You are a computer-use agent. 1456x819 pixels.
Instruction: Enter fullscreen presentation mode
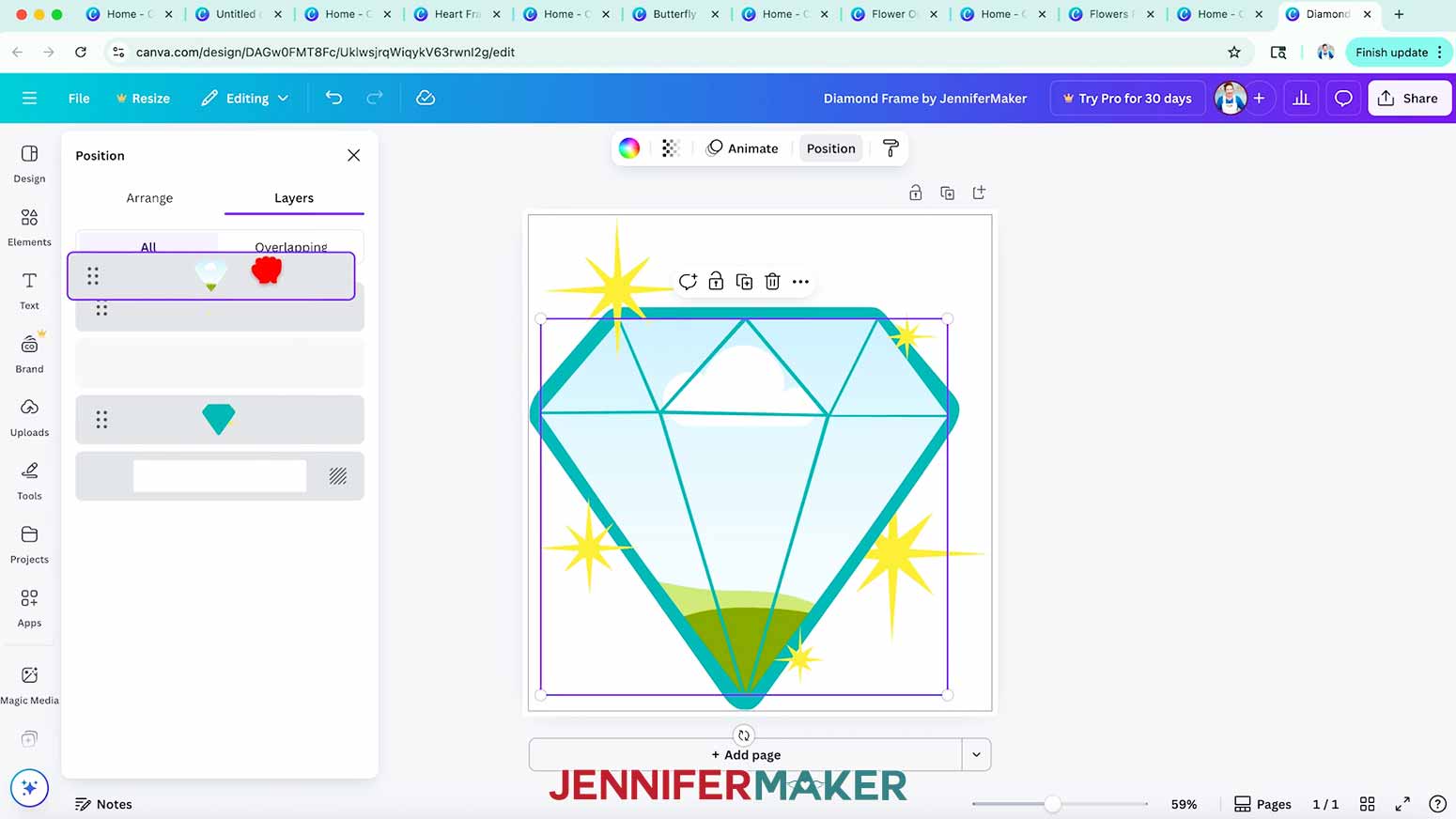[1402, 804]
